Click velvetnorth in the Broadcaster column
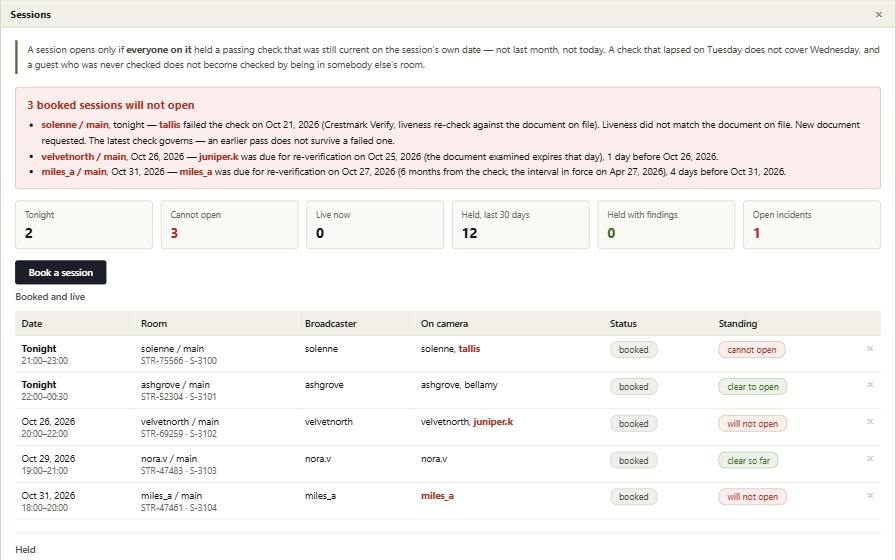 point(329,422)
